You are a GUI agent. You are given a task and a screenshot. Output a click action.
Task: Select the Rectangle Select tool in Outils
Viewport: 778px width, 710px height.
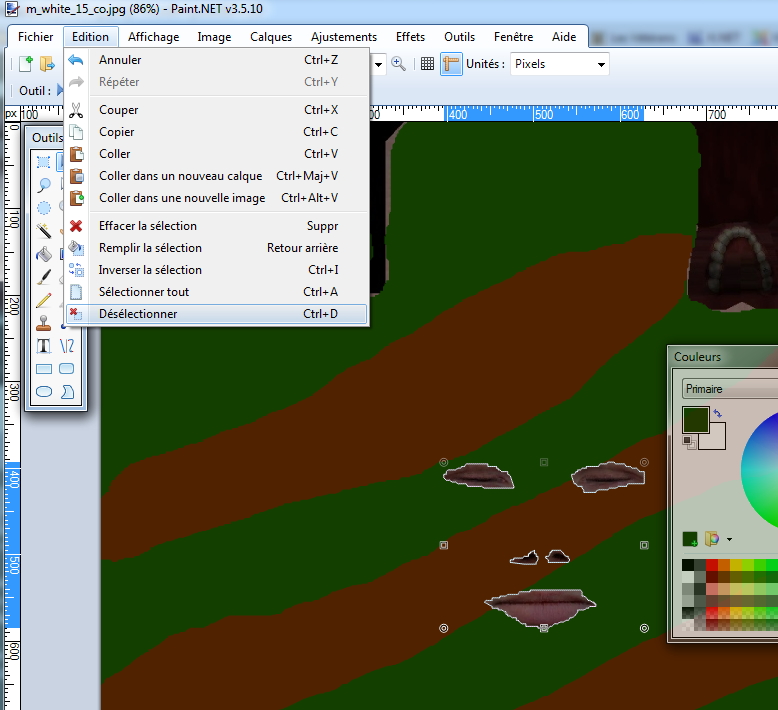pos(44,162)
